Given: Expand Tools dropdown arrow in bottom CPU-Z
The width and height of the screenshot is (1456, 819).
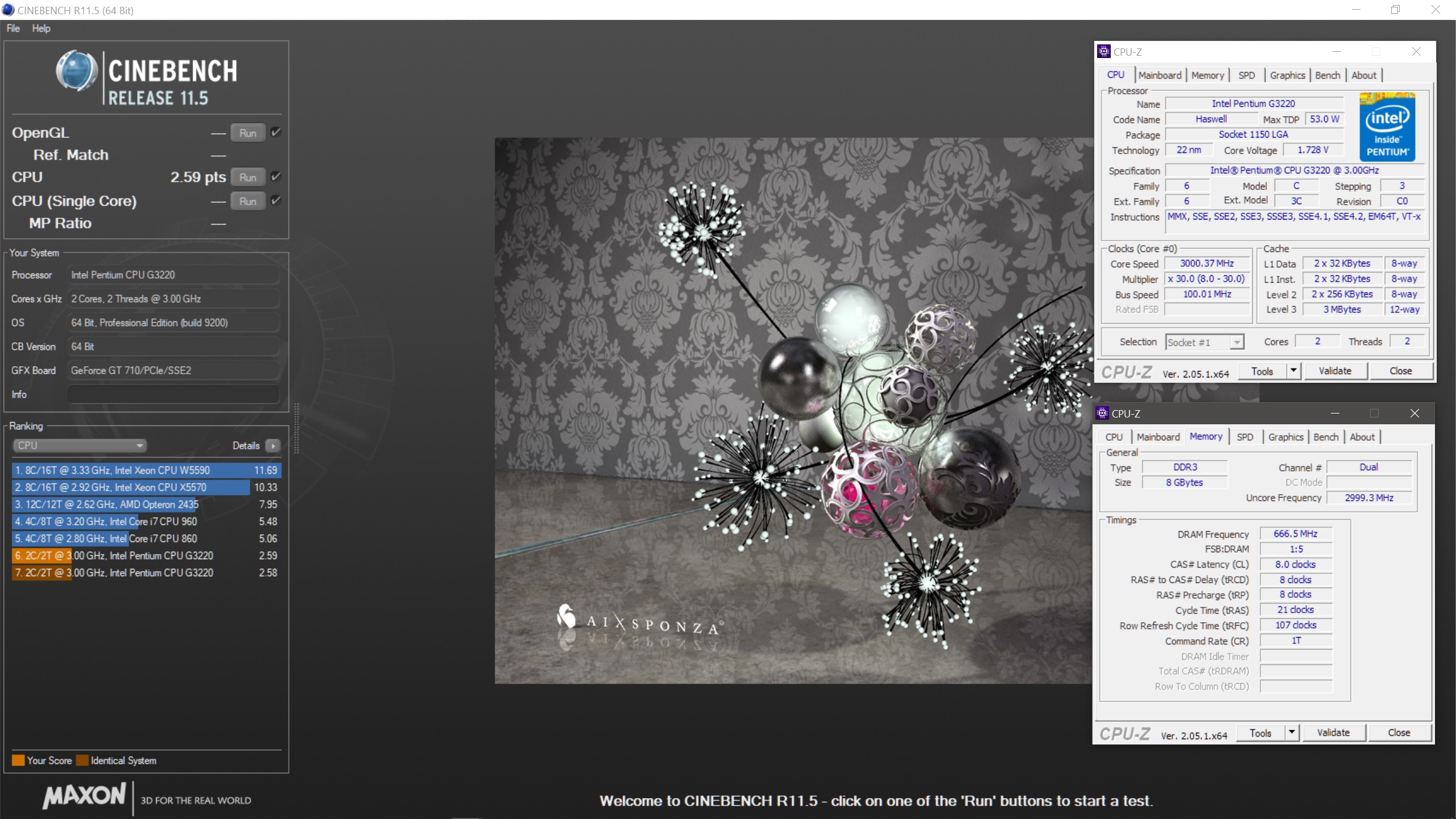Looking at the screenshot, I should pos(1292,733).
